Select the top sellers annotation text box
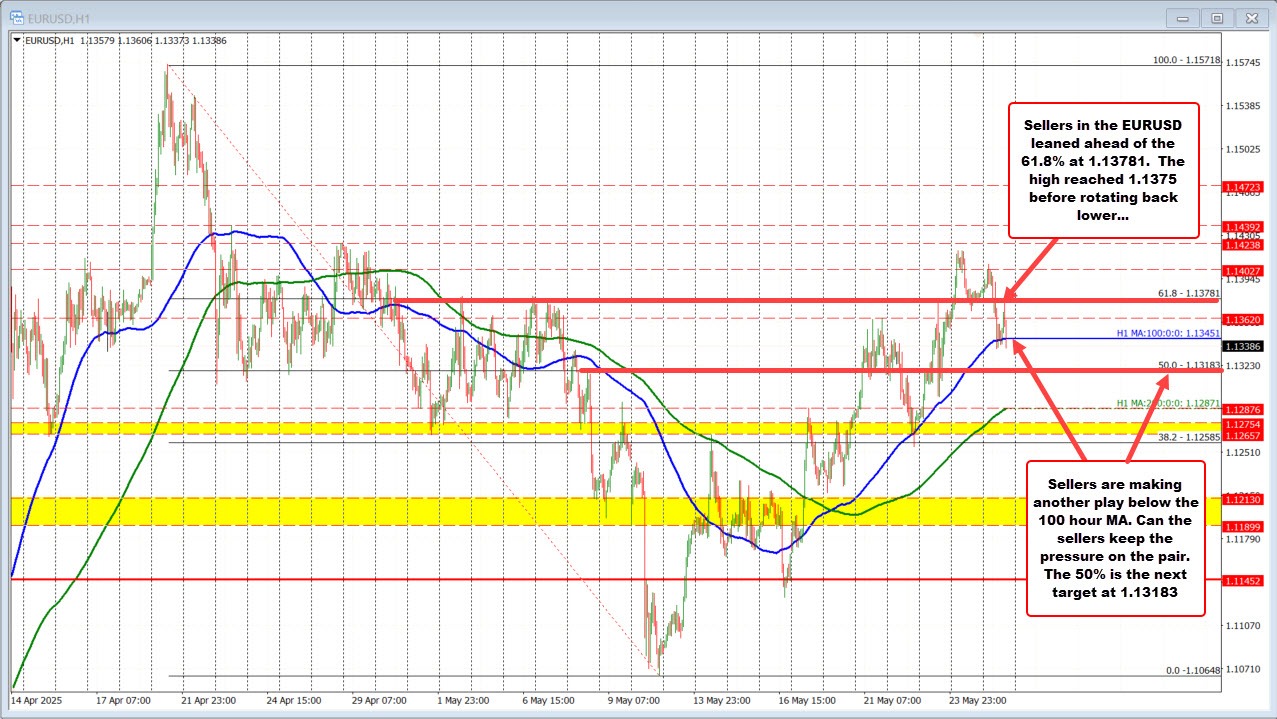Viewport: 1277px width, 719px height. (x=1102, y=169)
